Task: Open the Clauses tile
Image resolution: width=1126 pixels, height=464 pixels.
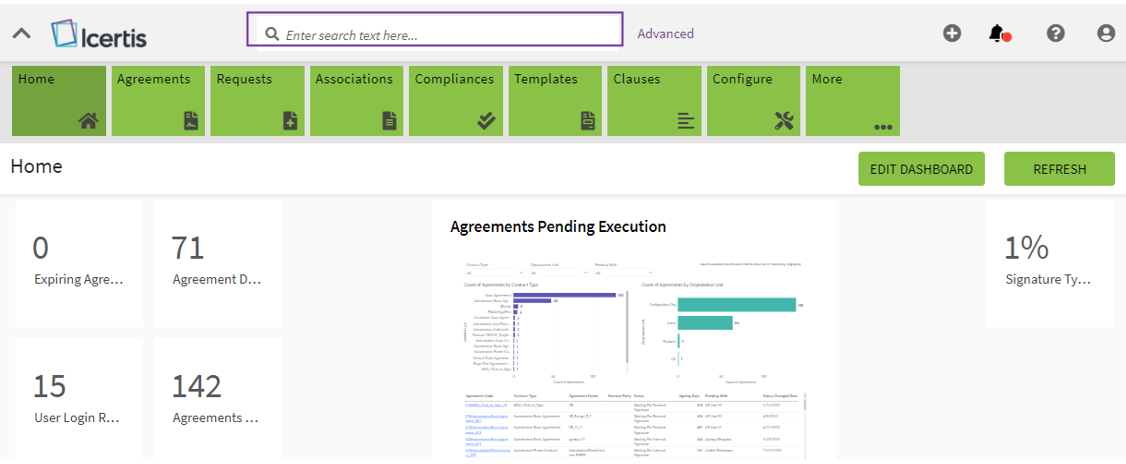Action: (x=654, y=101)
